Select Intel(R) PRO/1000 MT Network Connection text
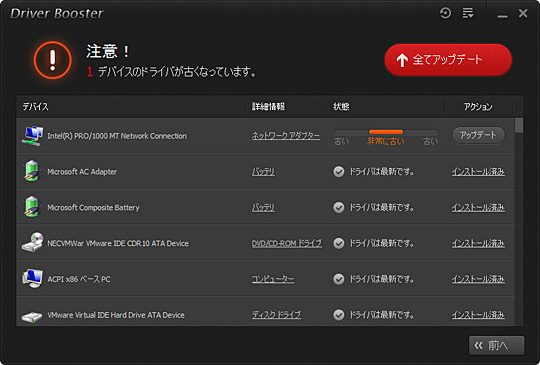Viewport: 540px width, 365px height. (x=117, y=136)
